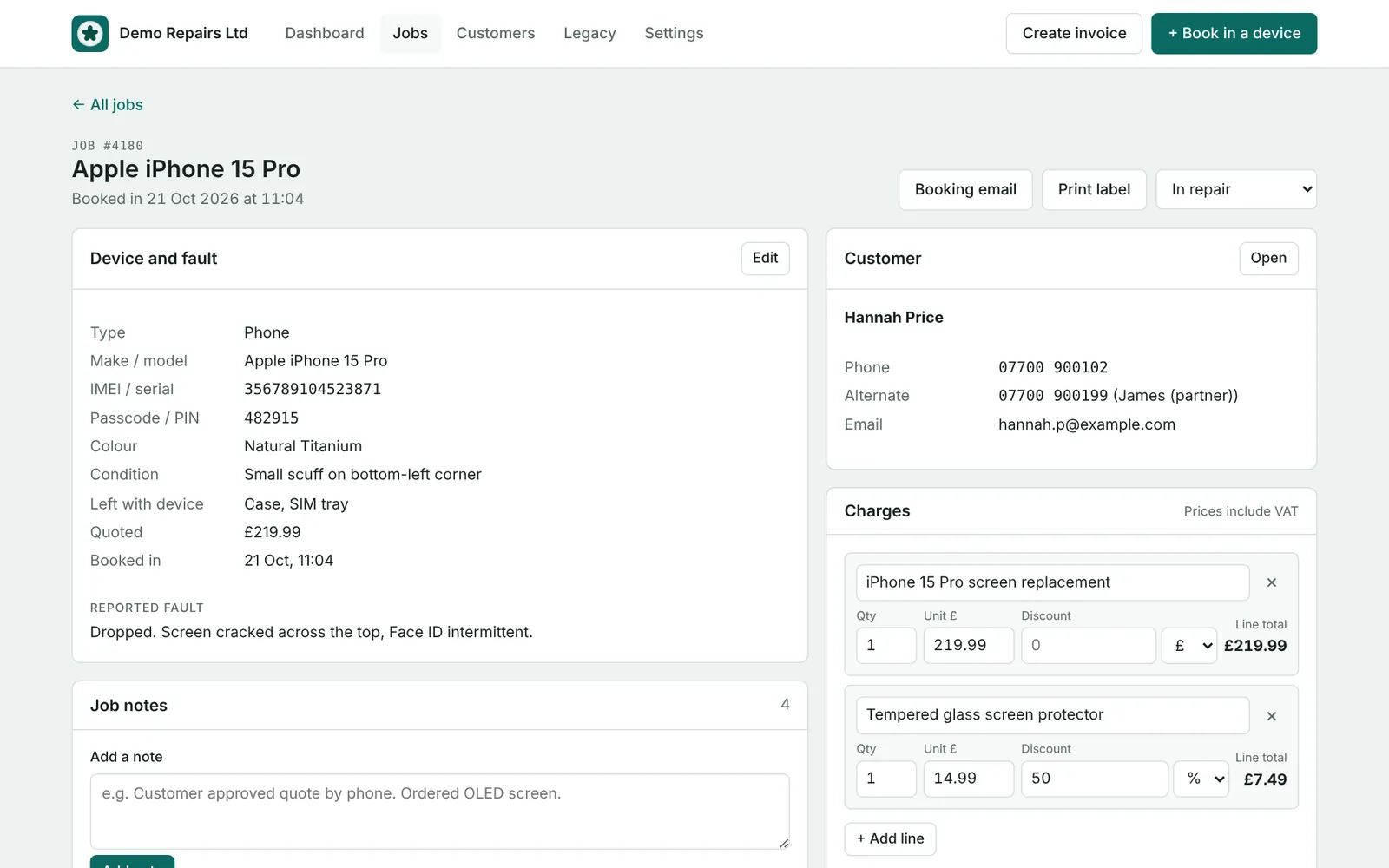Screen dimensions: 1389x868
Task: Click the Apple iPhone 15 Pro page heading
Action: pyautogui.click(x=186, y=168)
